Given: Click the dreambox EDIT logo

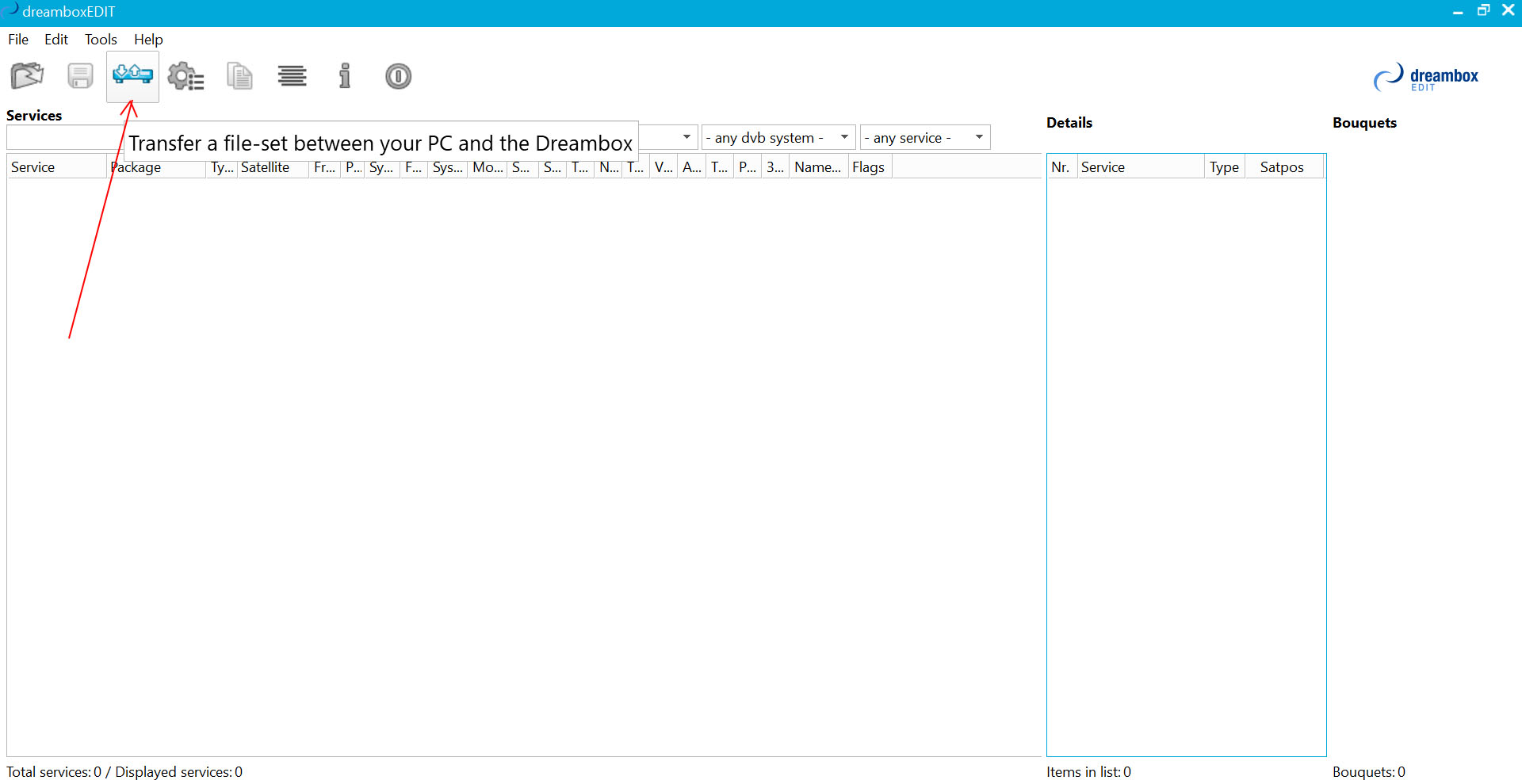Looking at the screenshot, I should click(1426, 77).
